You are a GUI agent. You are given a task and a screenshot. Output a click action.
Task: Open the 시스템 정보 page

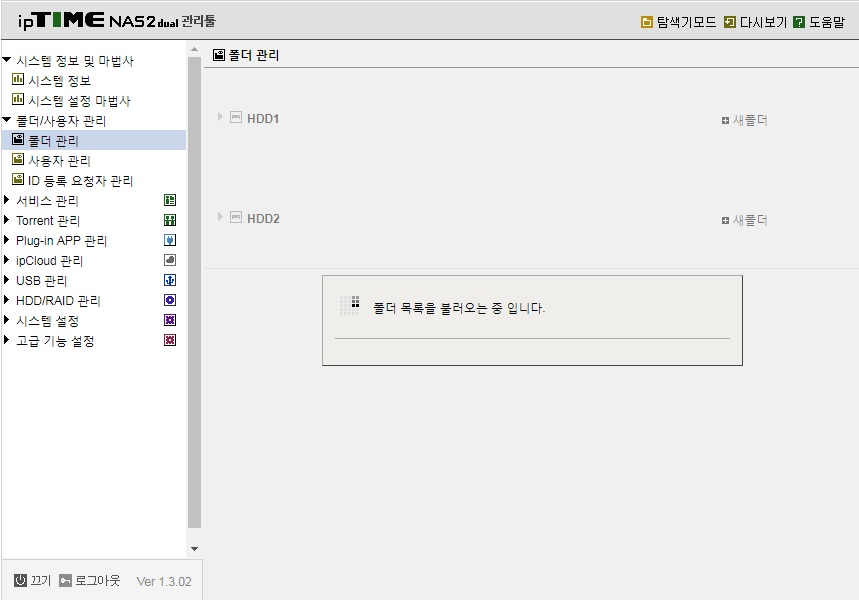[59, 81]
